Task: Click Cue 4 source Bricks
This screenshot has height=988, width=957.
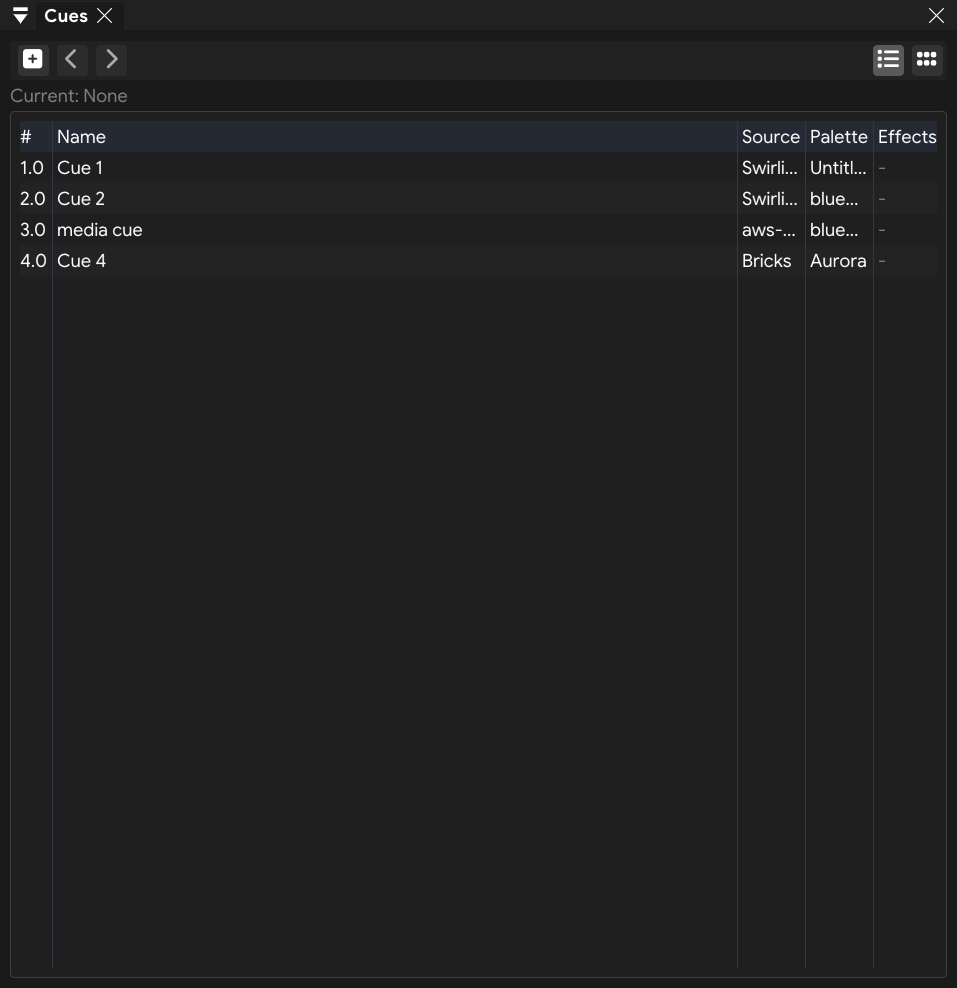Action: (x=766, y=260)
